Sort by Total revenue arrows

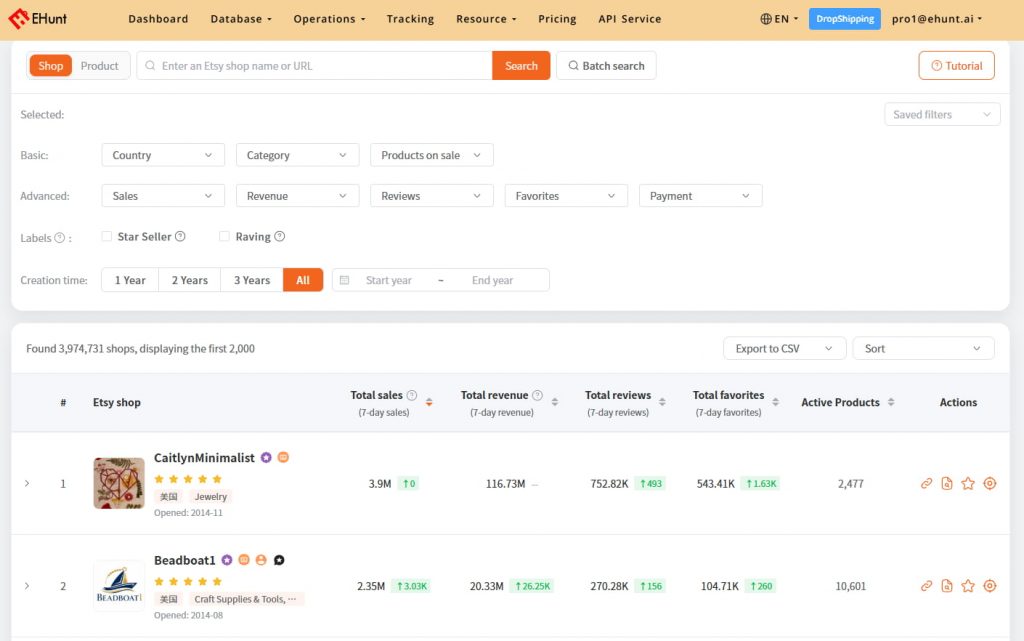click(554, 402)
